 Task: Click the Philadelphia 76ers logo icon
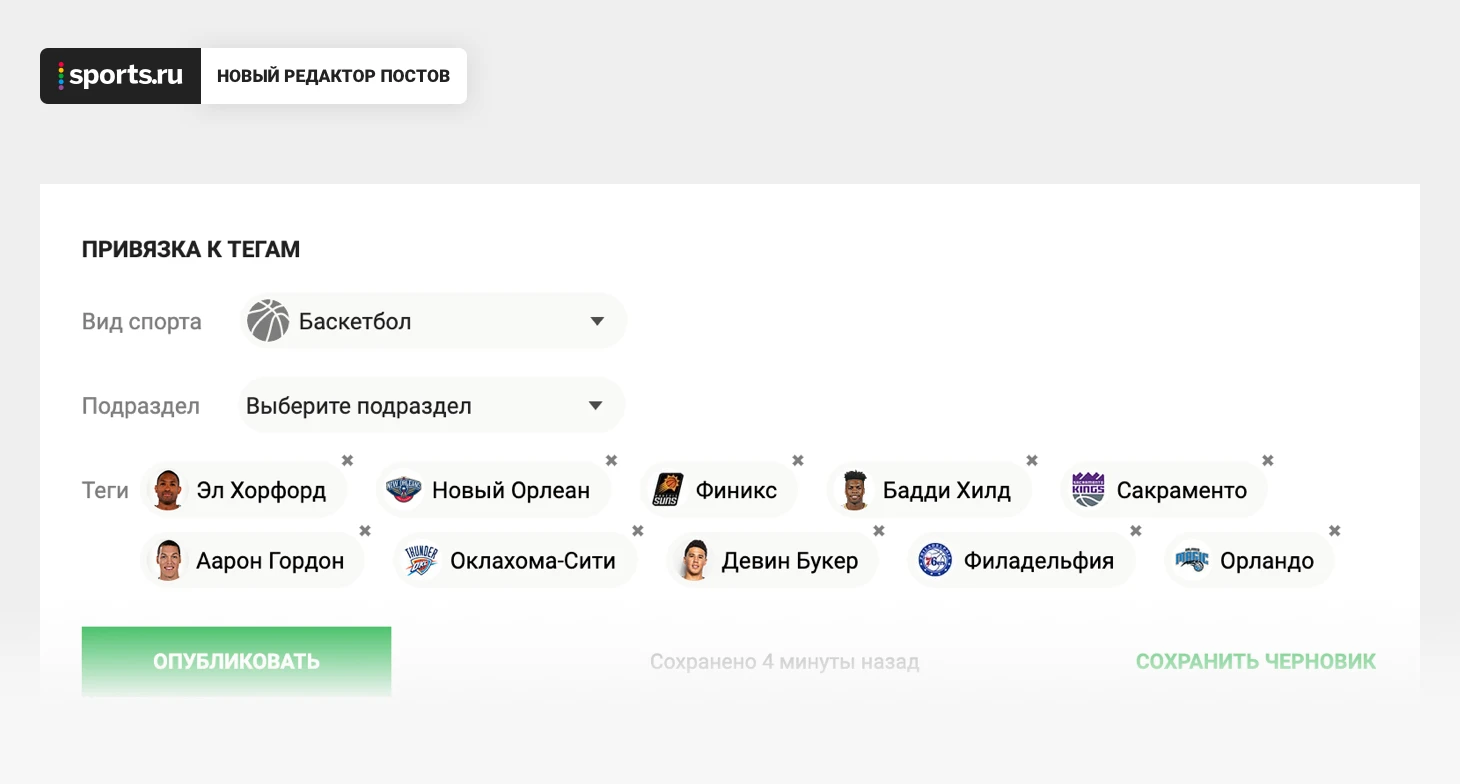coord(935,561)
